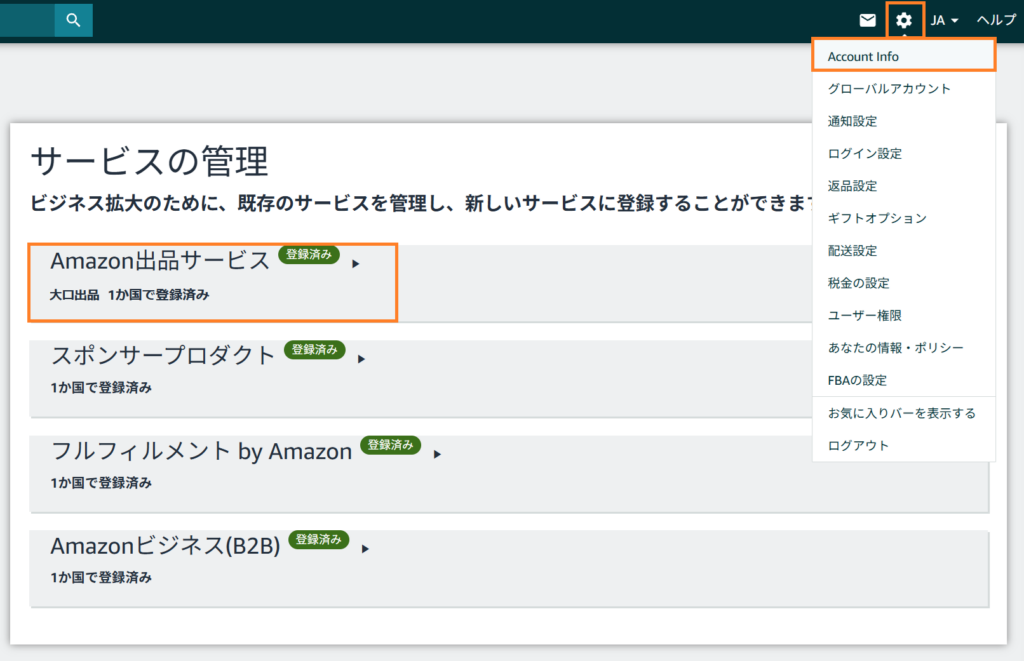Open the JA language dropdown
1024x661 pixels.
(944, 20)
